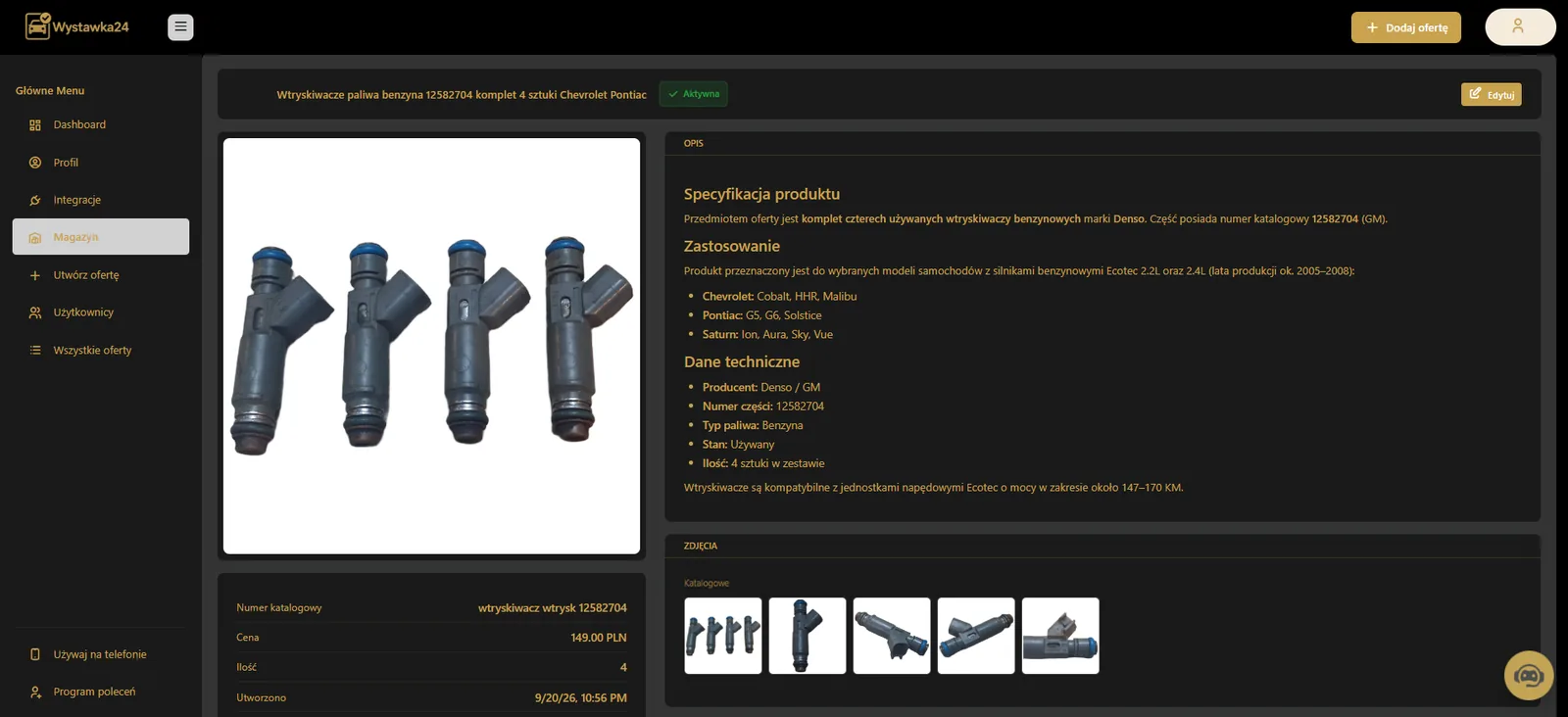
Task: Select the last connector close-up thumbnail
Action: point(1060,636)
